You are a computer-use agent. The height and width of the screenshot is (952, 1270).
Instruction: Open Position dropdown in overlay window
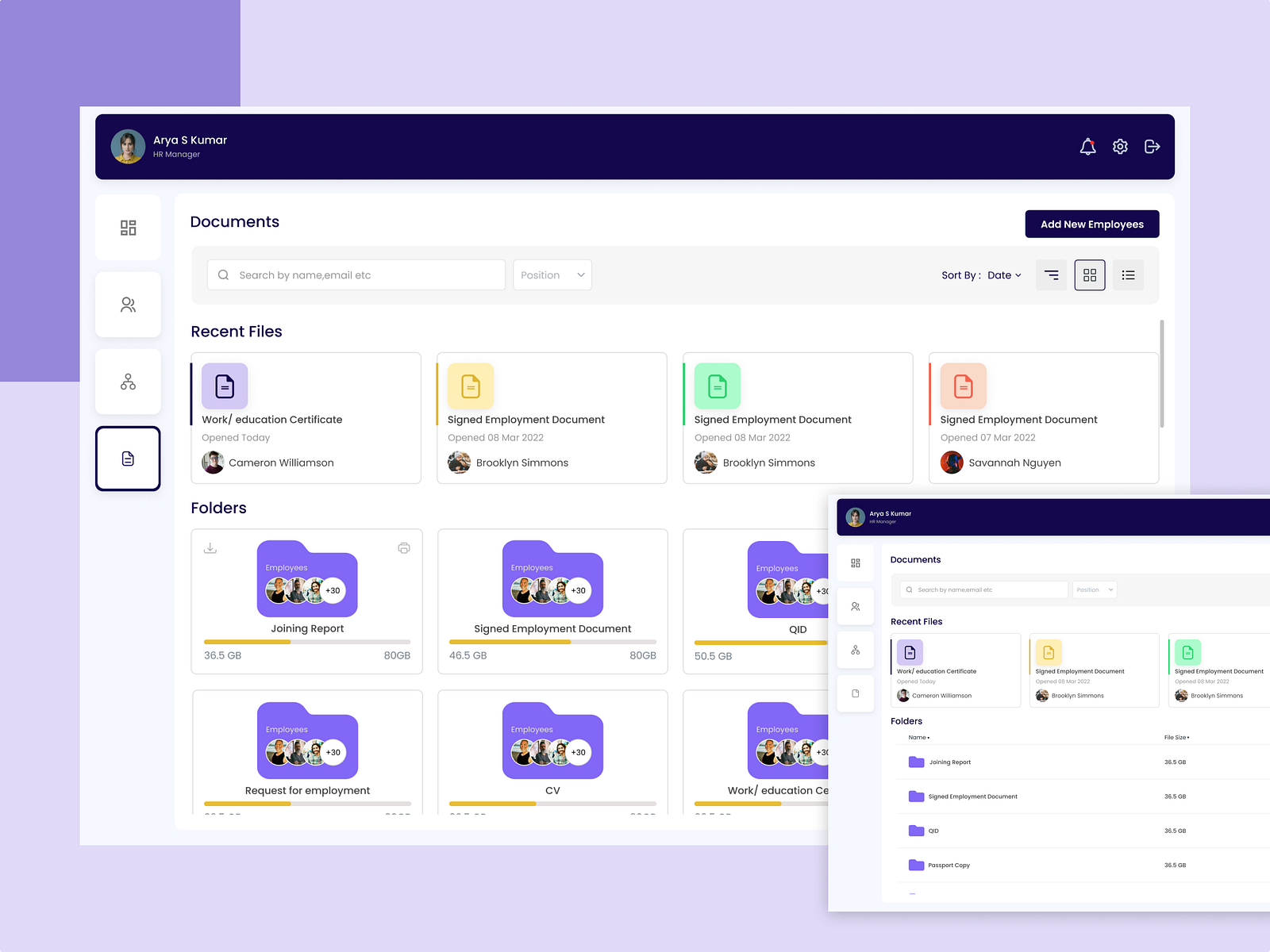click(1095, 589)
